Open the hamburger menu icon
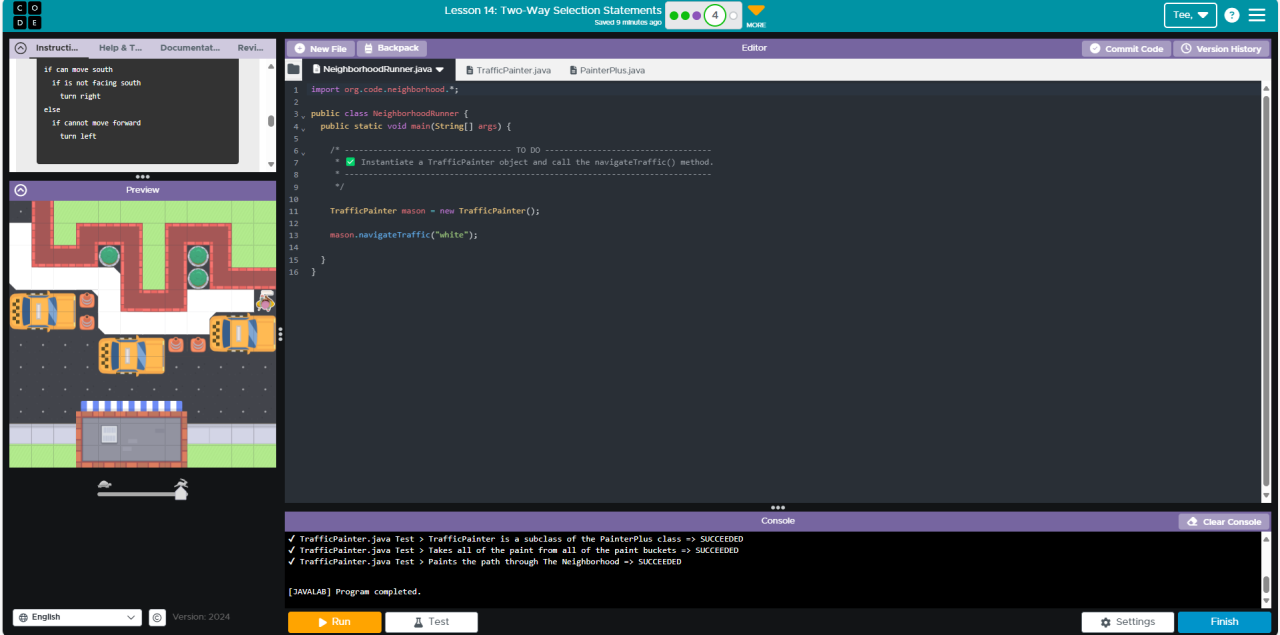Image resolution: width=1280 pixels, height=635 pixels. point(1256,15)
